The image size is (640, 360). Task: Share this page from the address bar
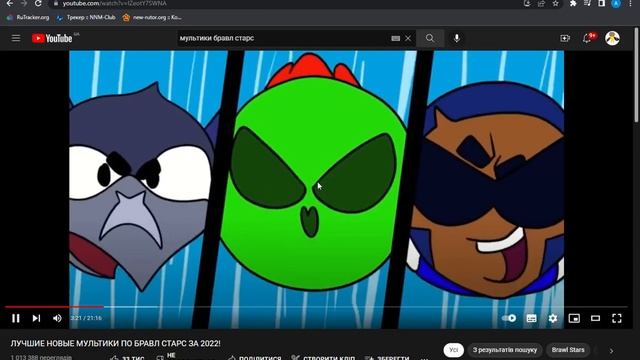(541, 3)
